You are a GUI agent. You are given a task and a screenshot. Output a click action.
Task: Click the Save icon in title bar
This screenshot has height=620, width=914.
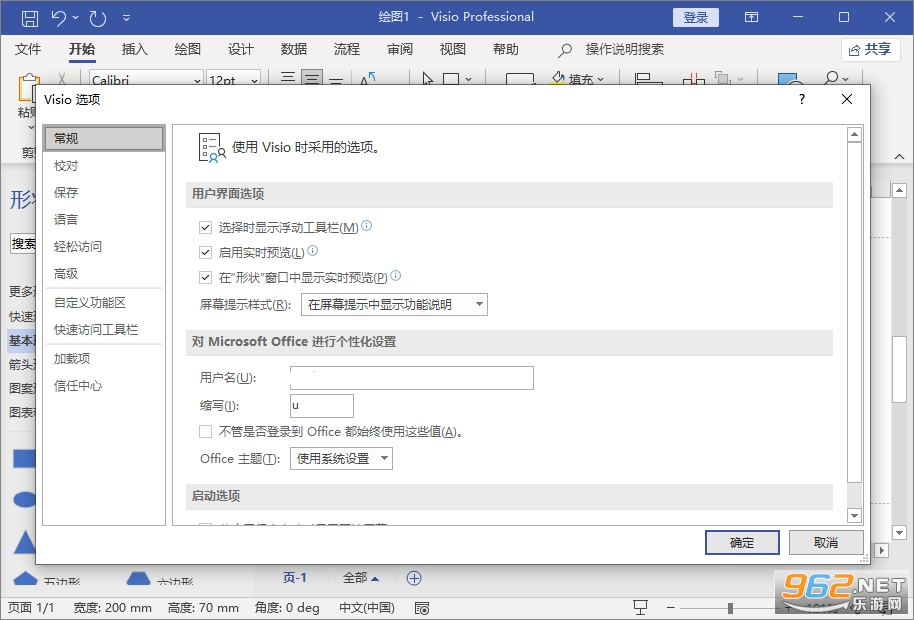click(x=30, y=18)
